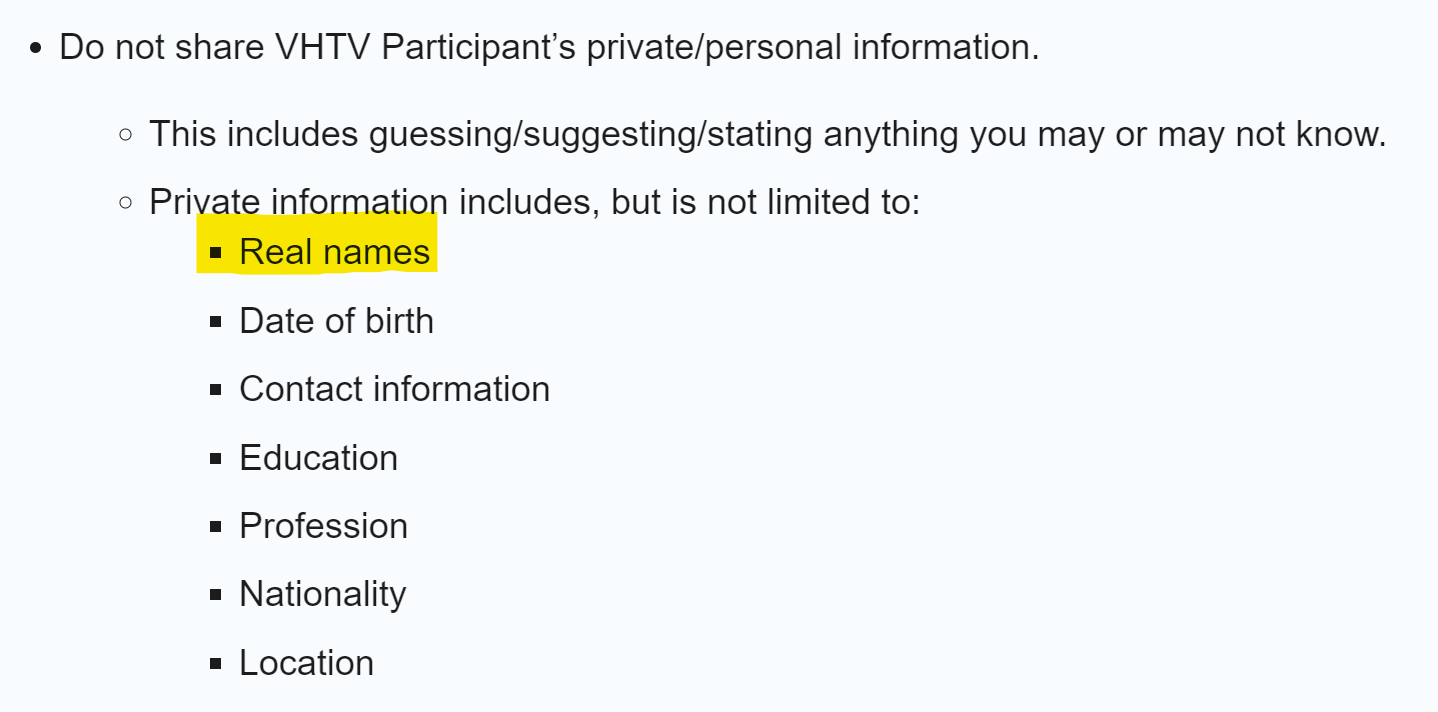The width and height of the screenshot is (1438, 712).
Task: Click the square bullet next to "Location"
Action: [x=215, y=664]
